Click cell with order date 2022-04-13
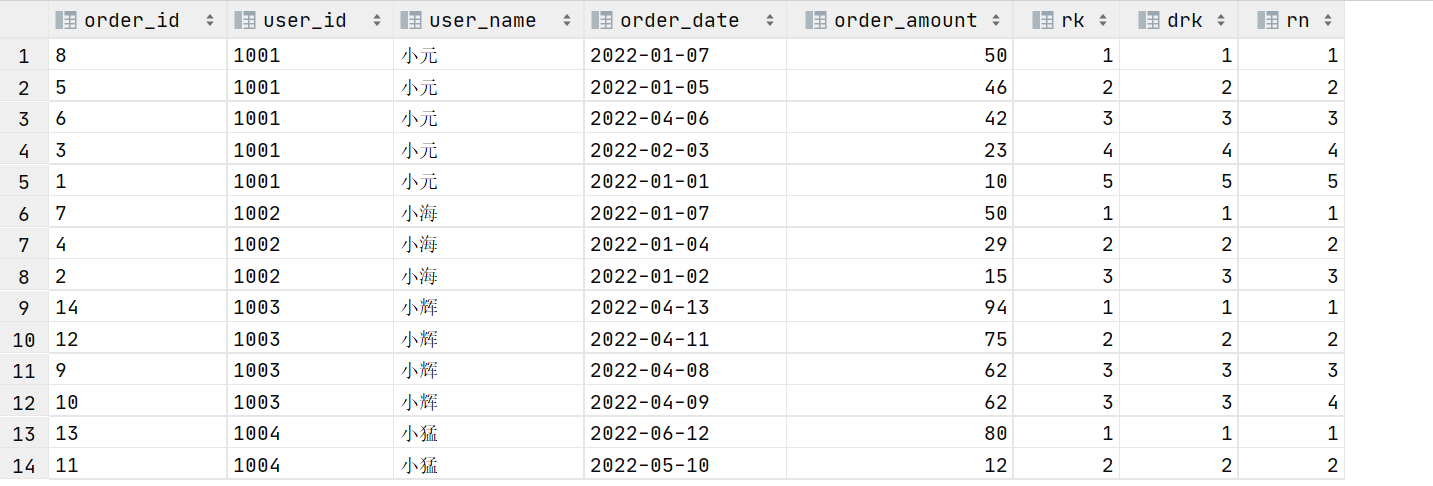 click(685, 308)
